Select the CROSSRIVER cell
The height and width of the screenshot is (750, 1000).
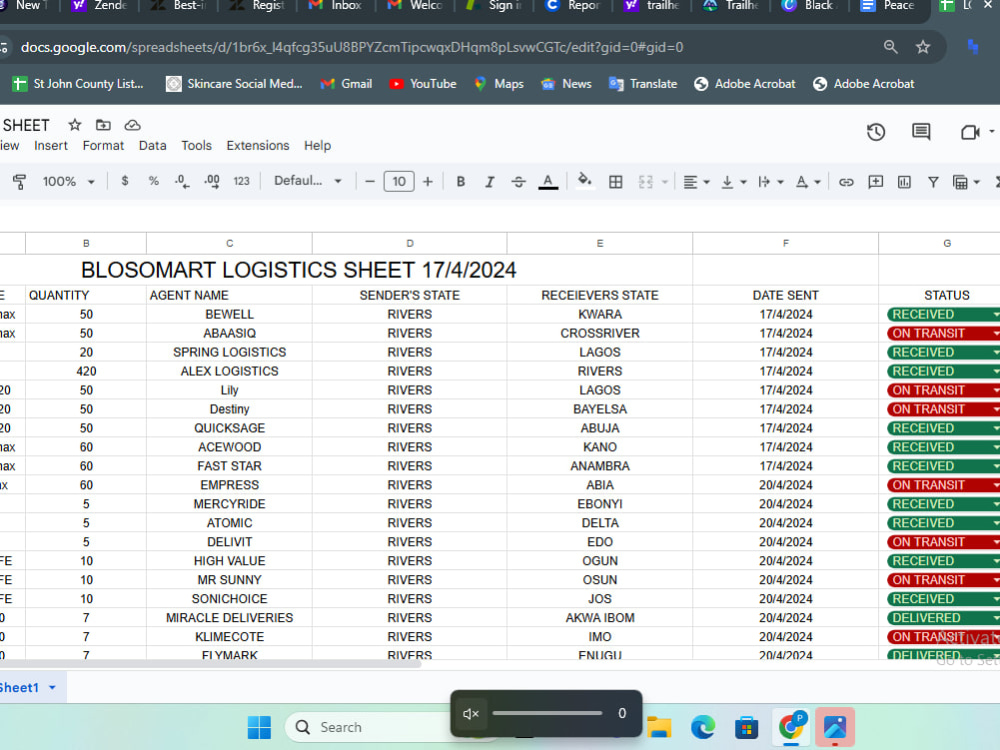(599, 333)
